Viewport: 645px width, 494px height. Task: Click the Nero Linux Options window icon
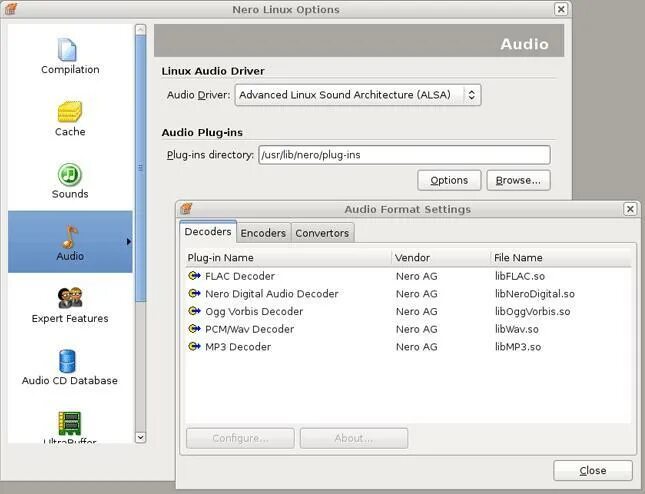[x=11, y=9]
